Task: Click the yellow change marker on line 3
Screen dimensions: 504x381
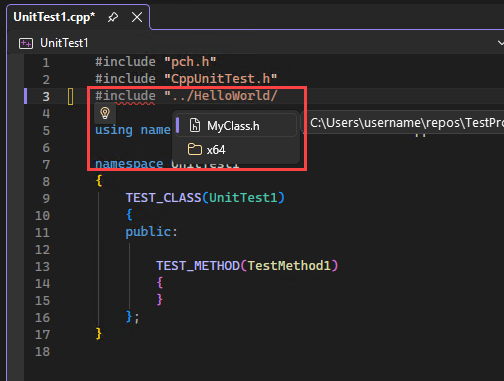Action: pyautogui.click(x=71, y=96)
